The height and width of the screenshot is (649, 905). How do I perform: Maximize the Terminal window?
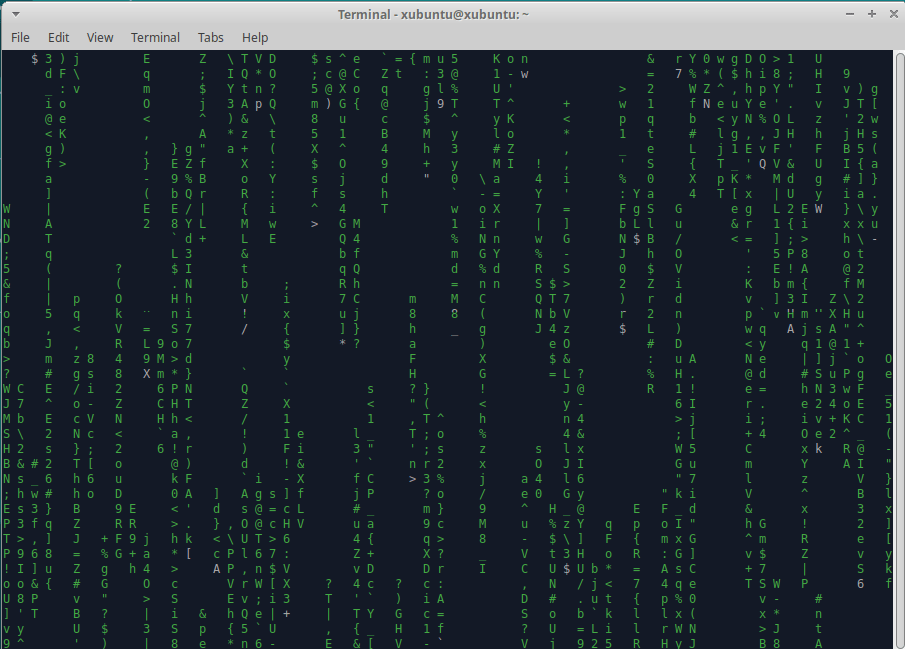point(869,14)
